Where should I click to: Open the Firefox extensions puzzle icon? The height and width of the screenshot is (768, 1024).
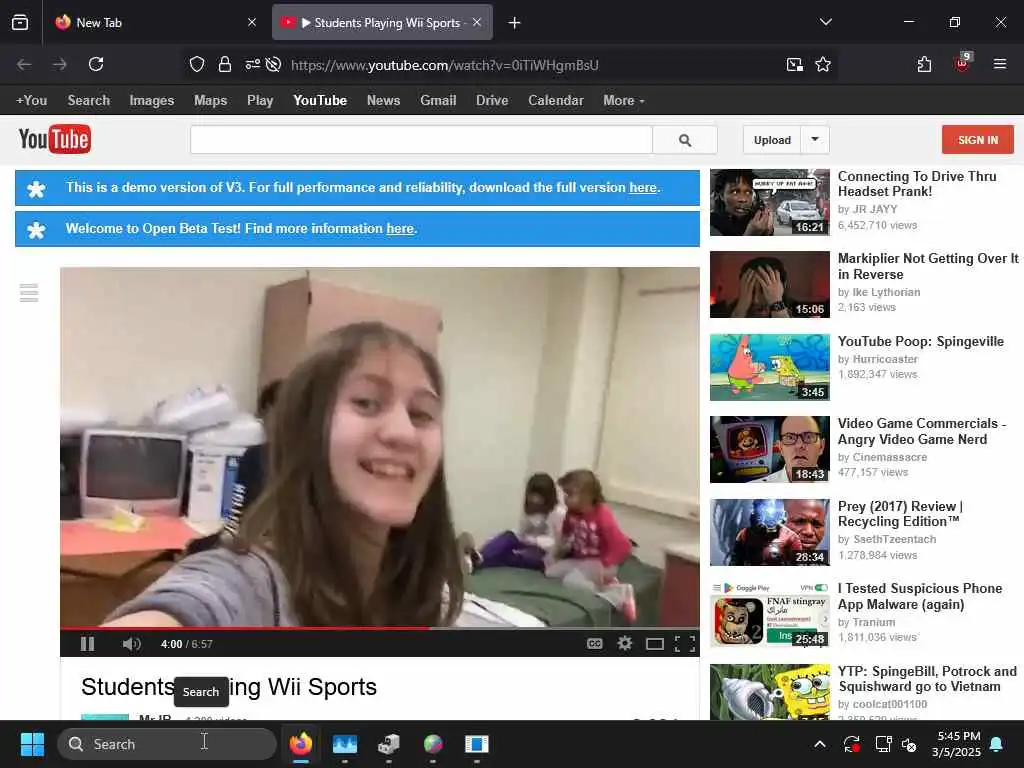tap(924, 64)
